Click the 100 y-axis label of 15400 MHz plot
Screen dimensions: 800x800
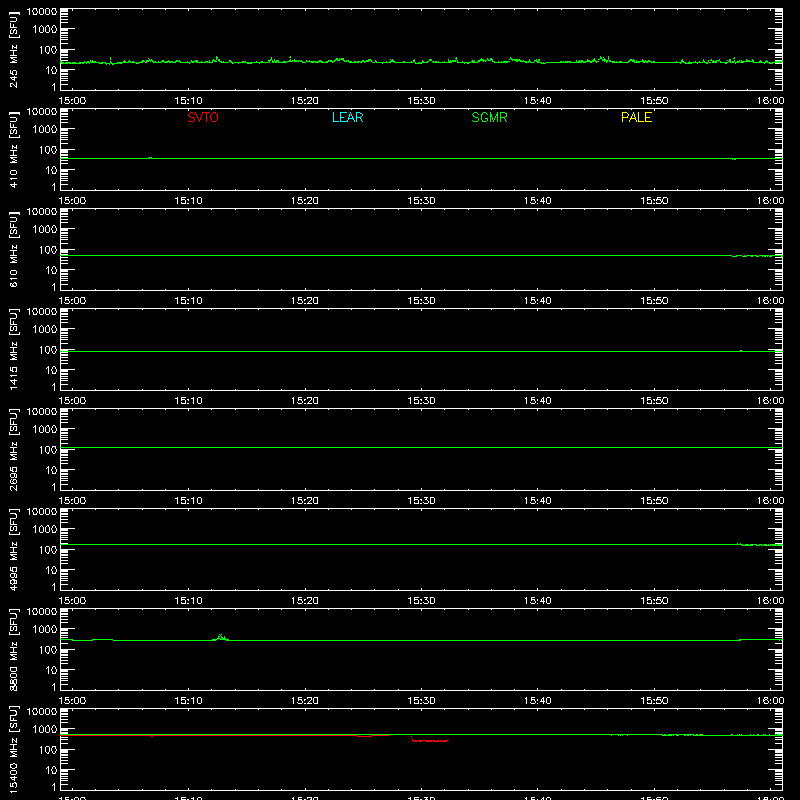pos(48,749)
